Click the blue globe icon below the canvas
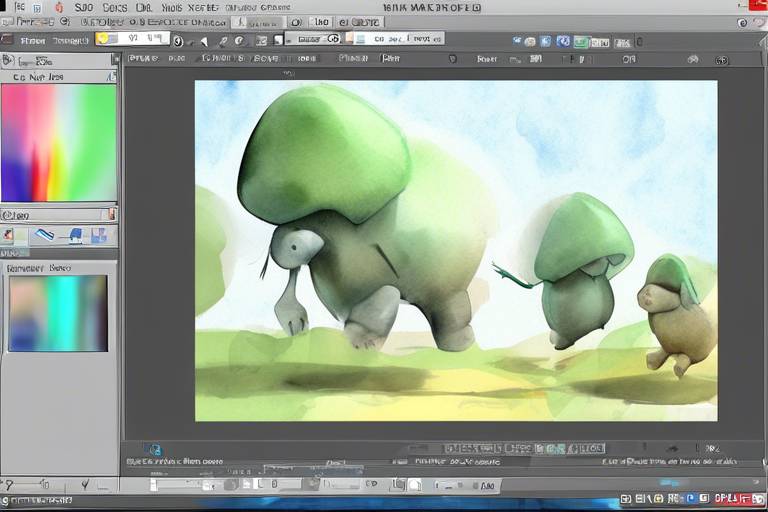768x512 pixels. coord(154,450)
